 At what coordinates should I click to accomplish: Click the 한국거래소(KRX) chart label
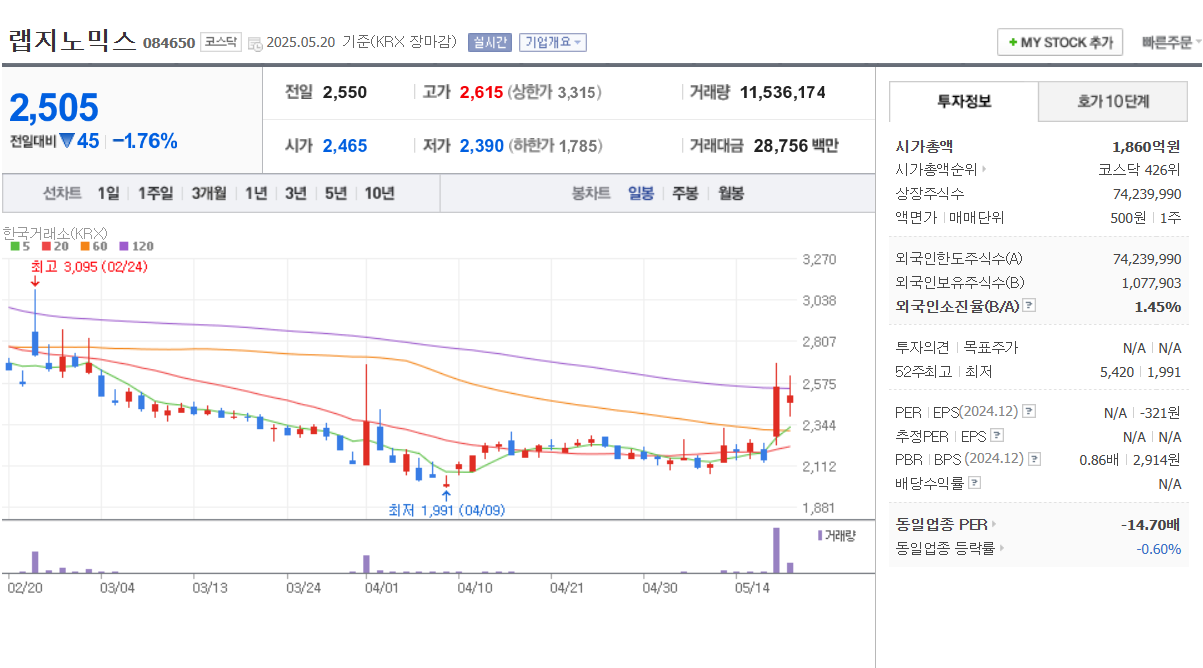click(x=55, y=232)
